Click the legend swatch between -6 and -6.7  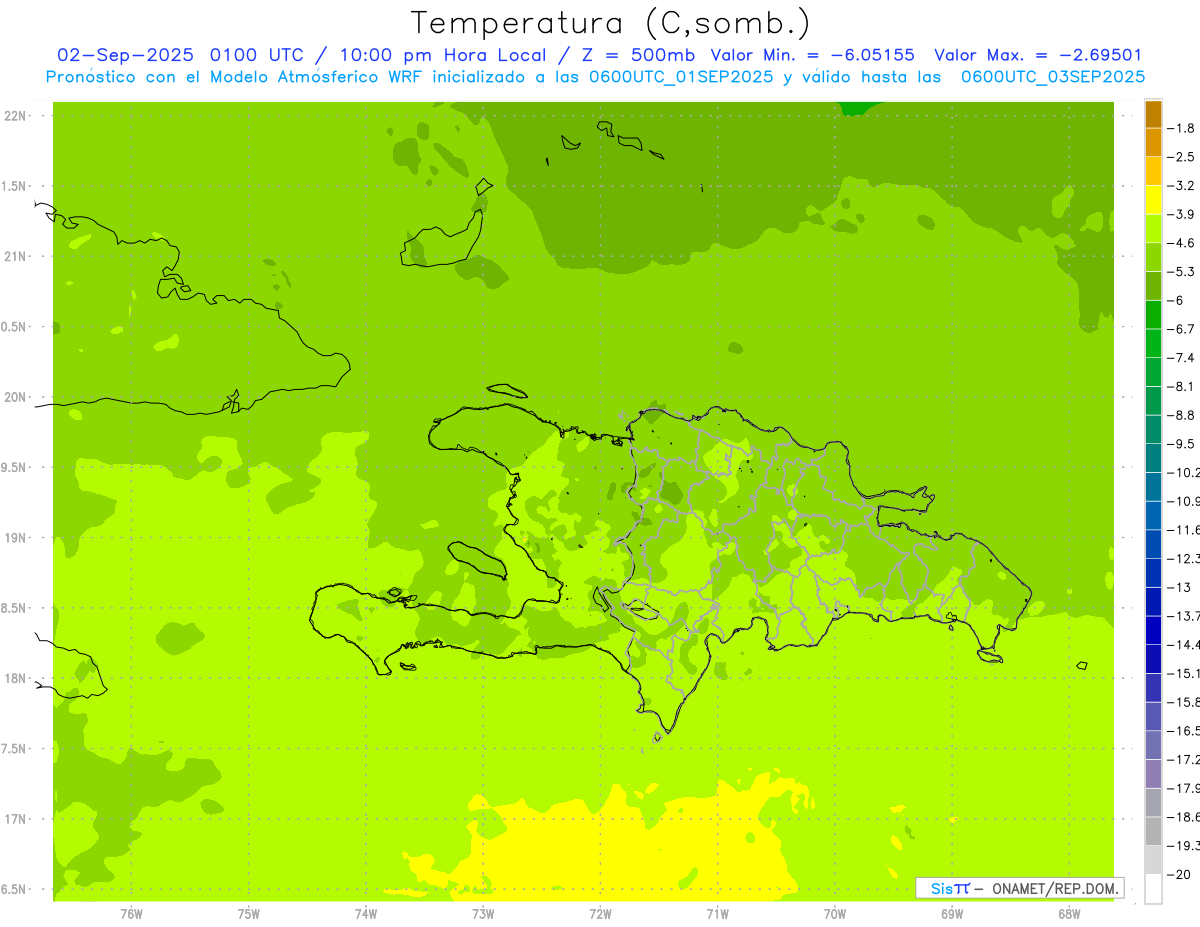tap(1153, 314)
